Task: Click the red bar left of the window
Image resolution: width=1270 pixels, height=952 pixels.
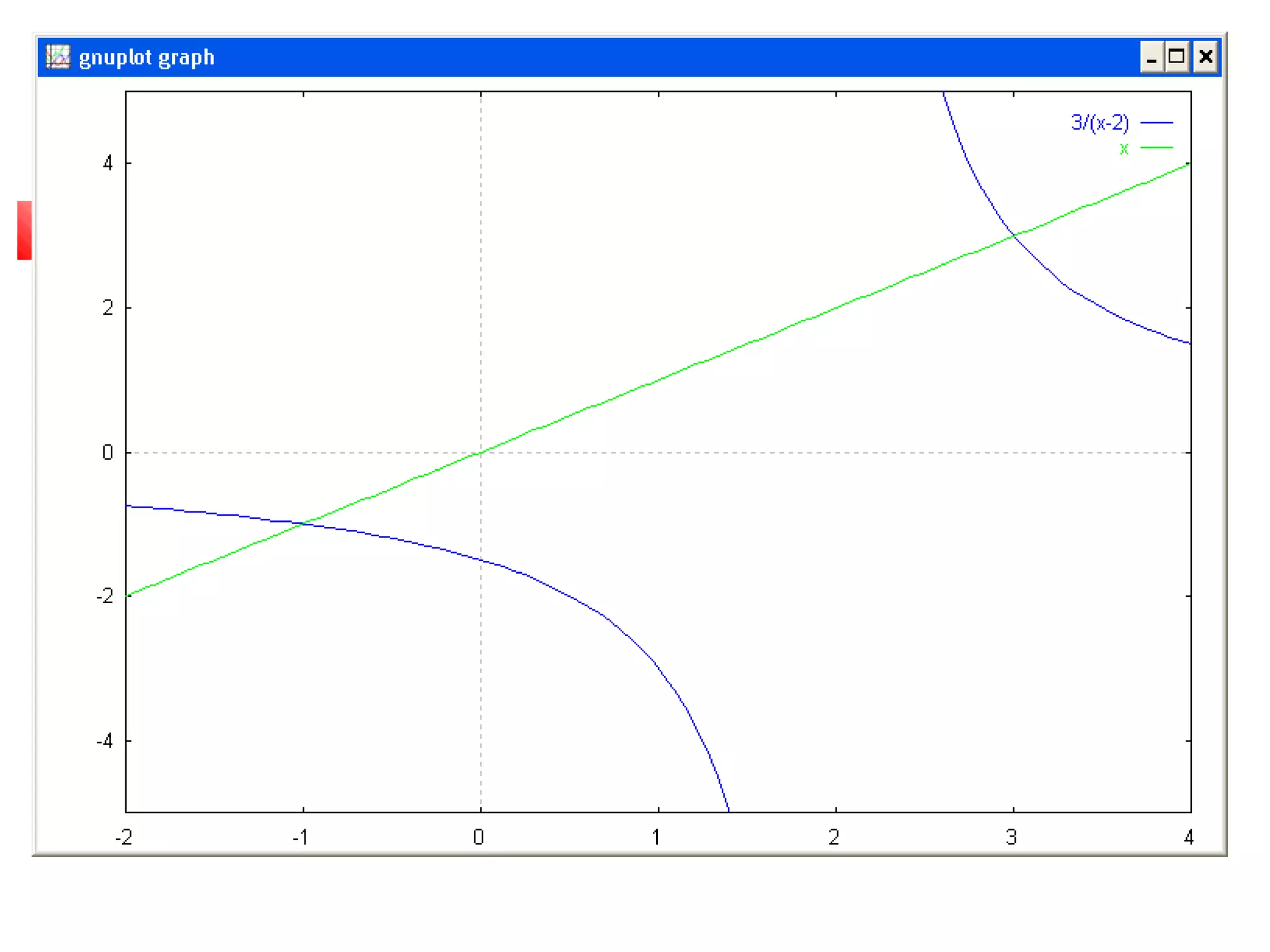Action: pos(24,230)
